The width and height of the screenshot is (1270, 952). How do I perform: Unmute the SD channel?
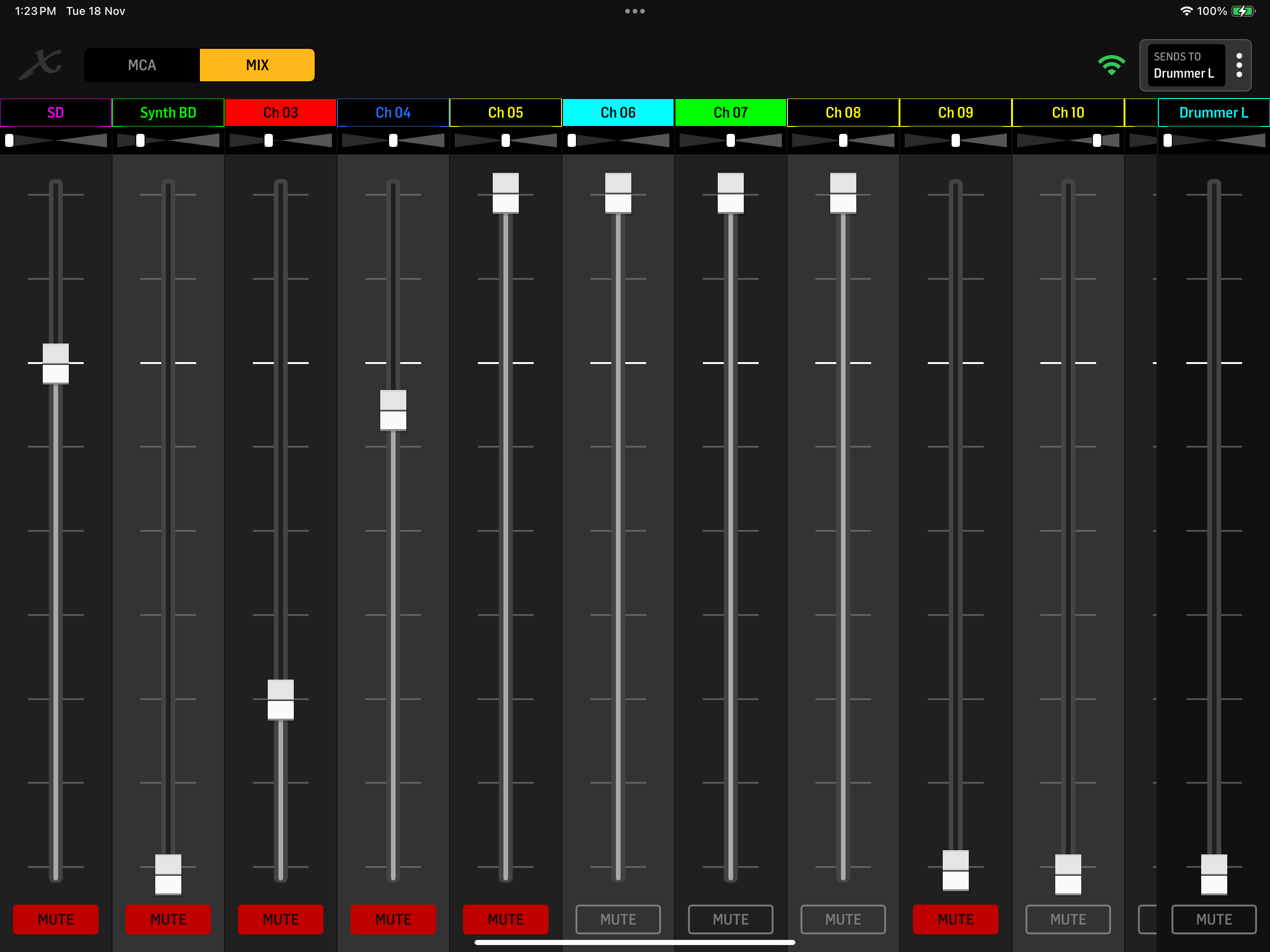[x=56, y=919]
